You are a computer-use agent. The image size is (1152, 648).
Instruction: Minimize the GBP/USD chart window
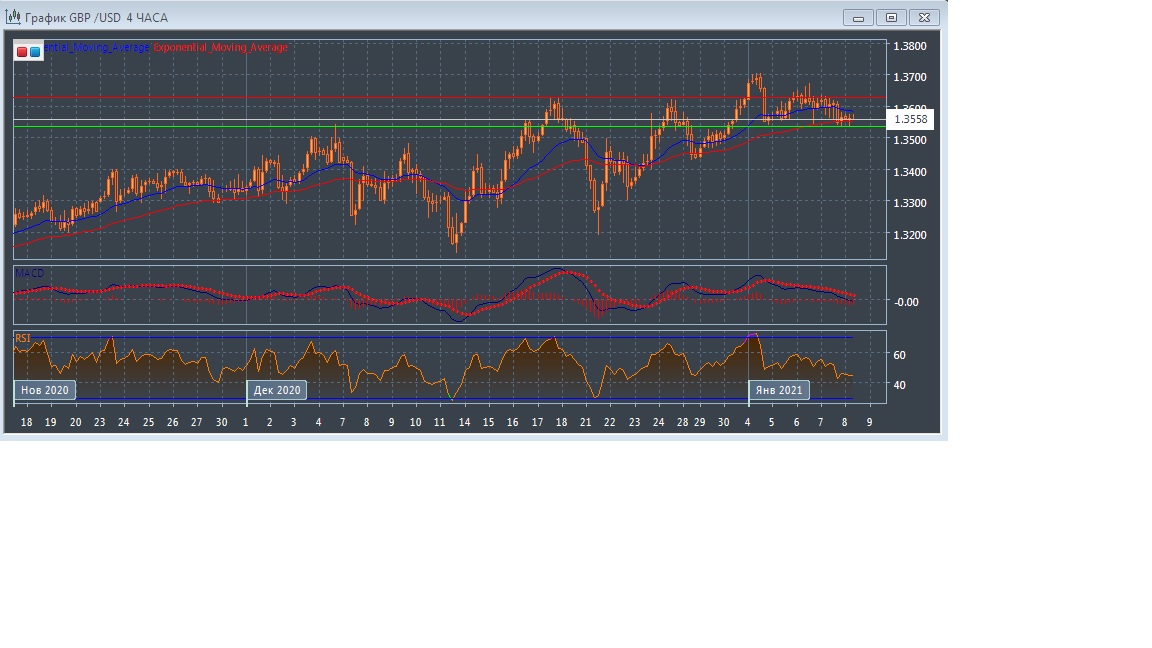click(858, 17)
